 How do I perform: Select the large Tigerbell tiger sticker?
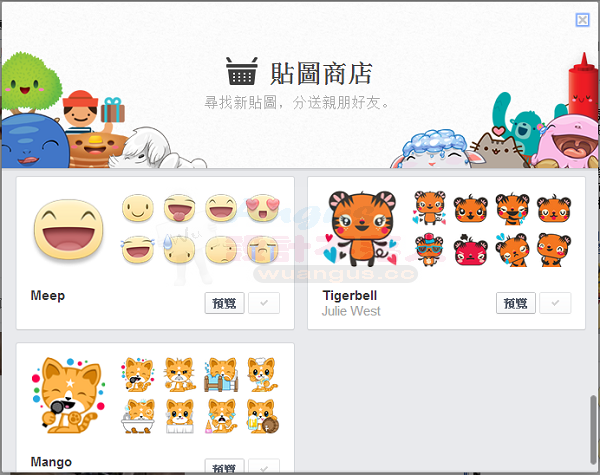pyautogui.click(x=360, y=229)
